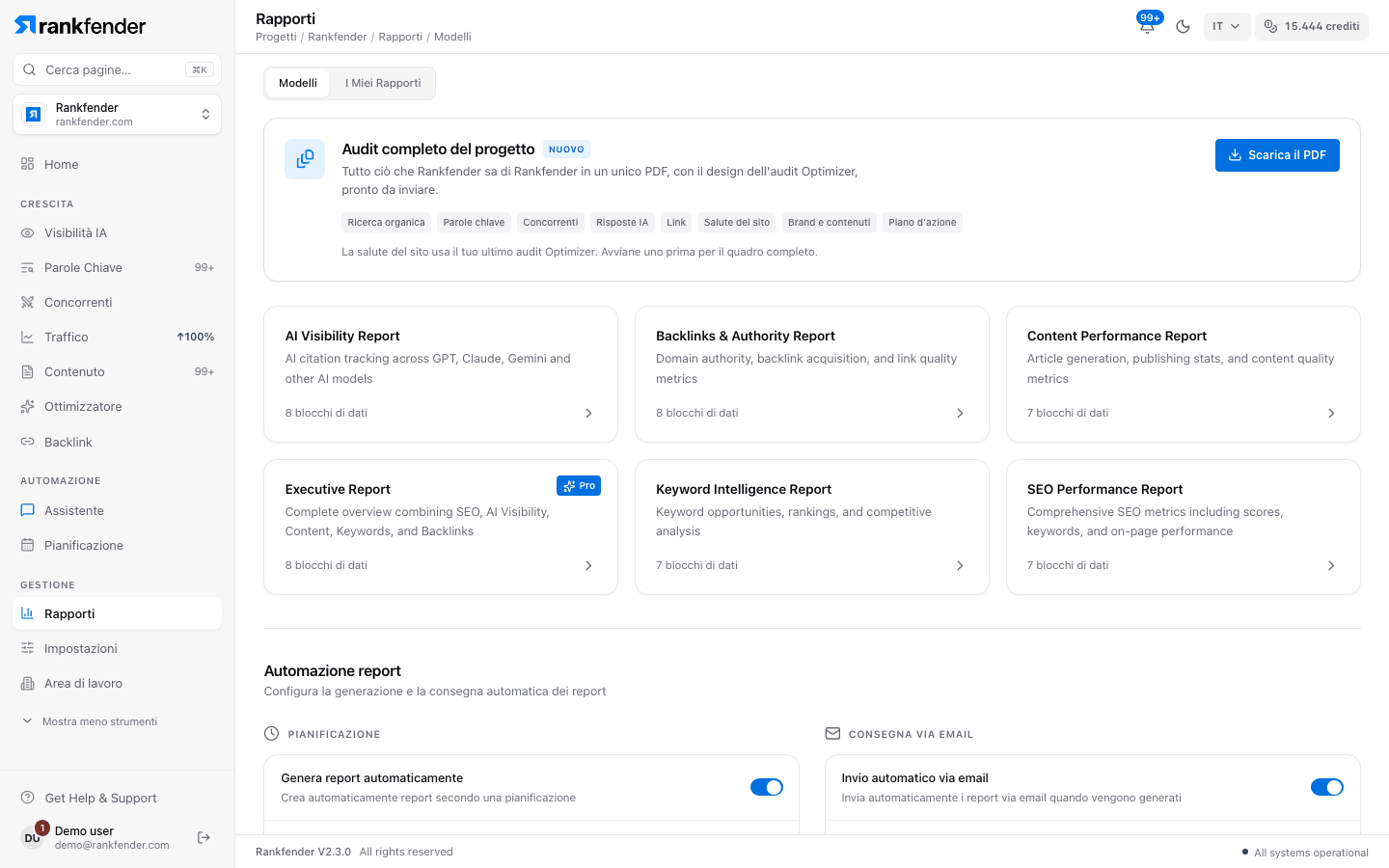Expand Rankfender project switcher
The width and height of the screenshot is (1389, 868).
[x=117, y=115]
